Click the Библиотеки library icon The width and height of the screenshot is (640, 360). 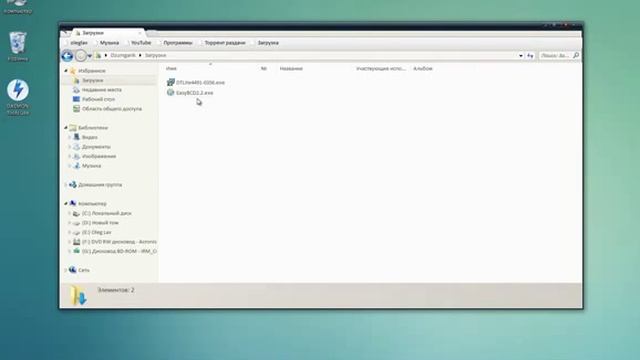[73, 128]
